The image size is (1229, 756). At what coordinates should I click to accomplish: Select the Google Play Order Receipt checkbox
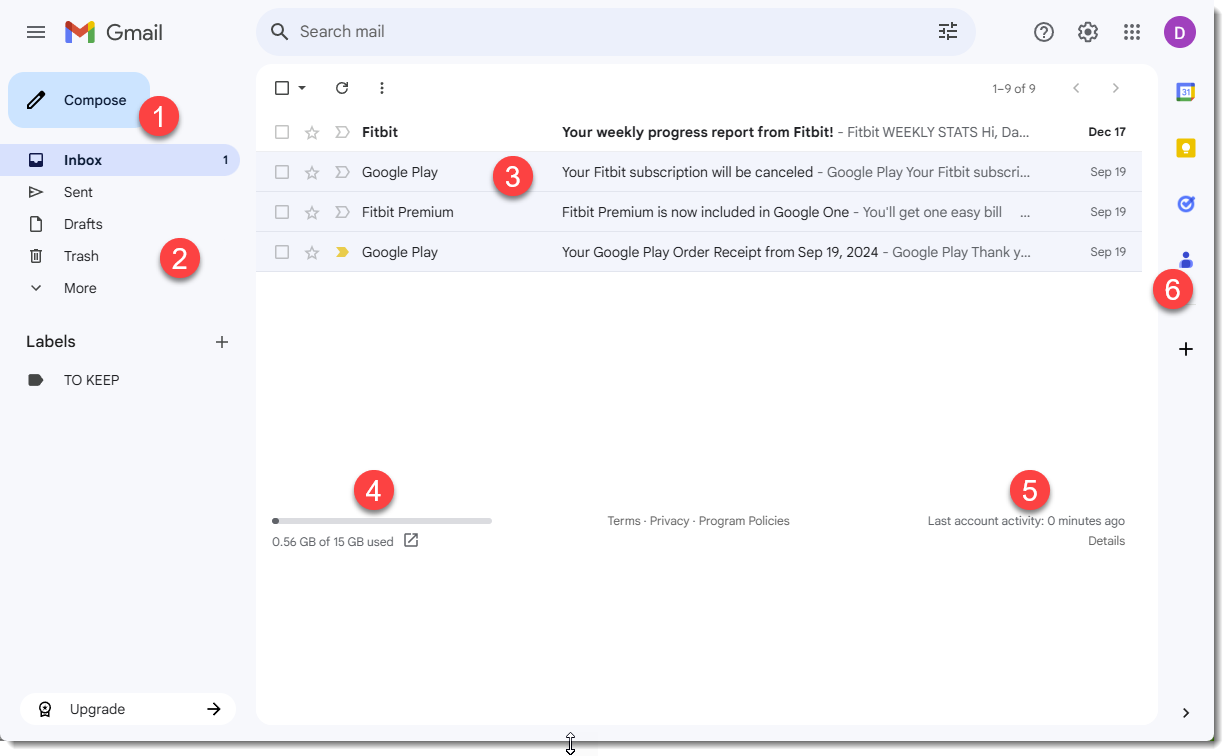(282, 252)
